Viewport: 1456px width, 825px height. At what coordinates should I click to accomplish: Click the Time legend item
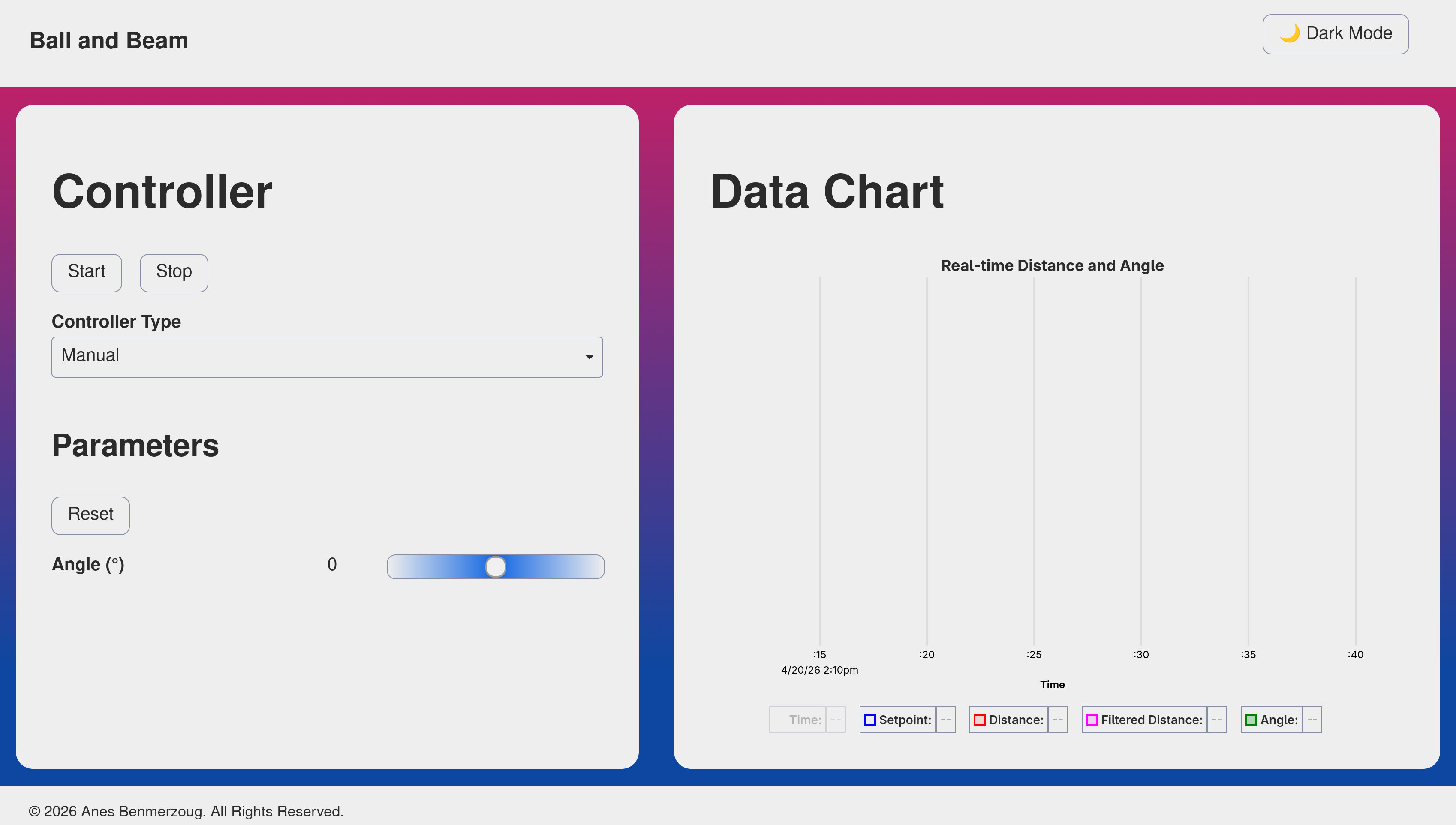point(804,720)
